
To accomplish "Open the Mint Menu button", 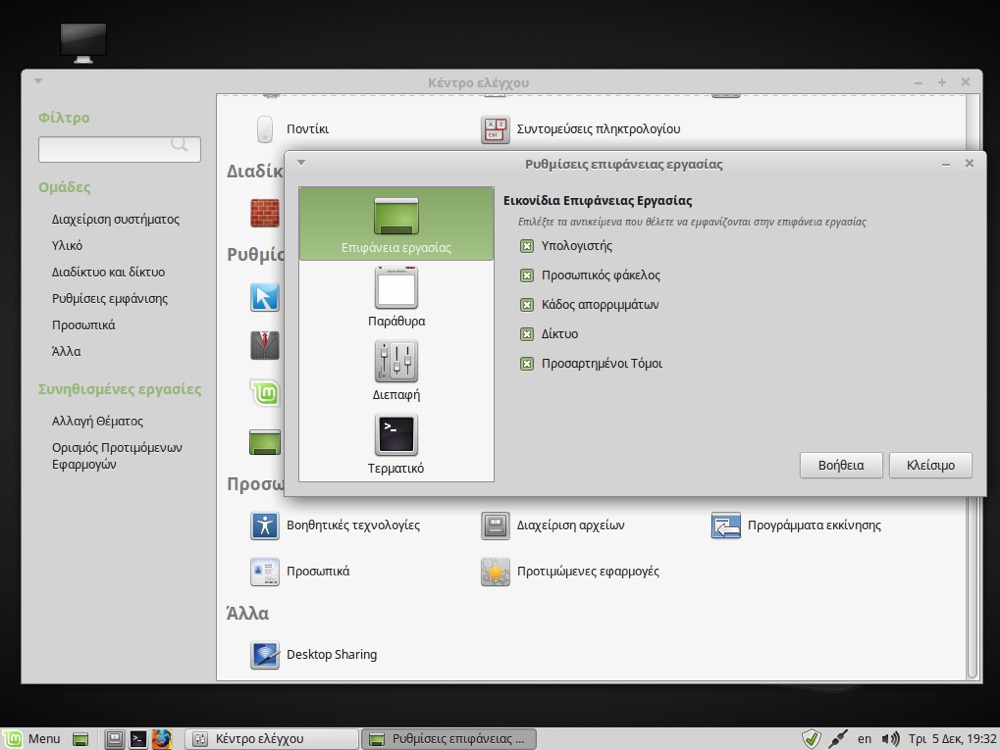I will point(32,739).
